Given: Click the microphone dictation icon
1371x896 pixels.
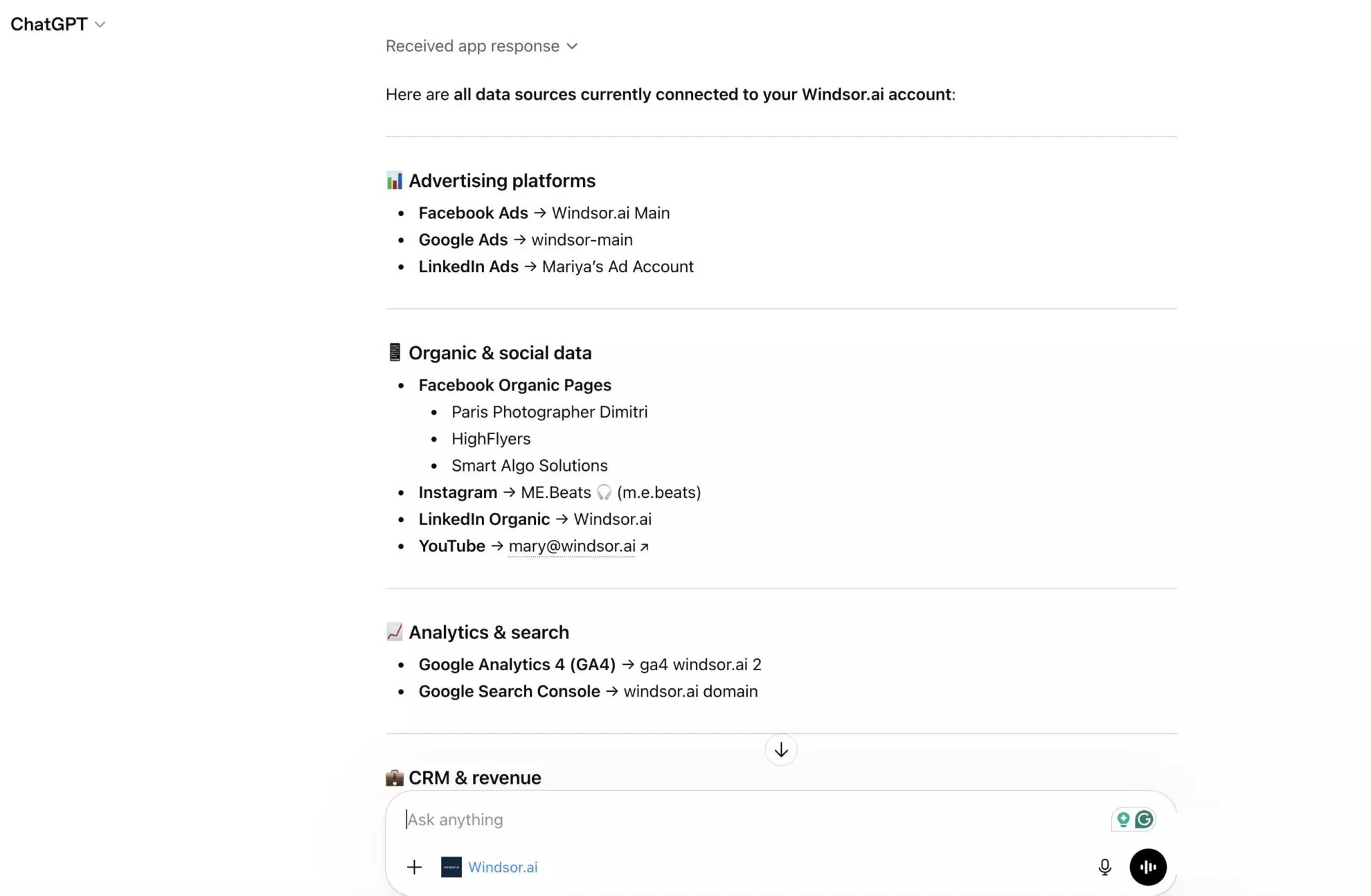Looking at the screenshot, I should point(1104,867).
